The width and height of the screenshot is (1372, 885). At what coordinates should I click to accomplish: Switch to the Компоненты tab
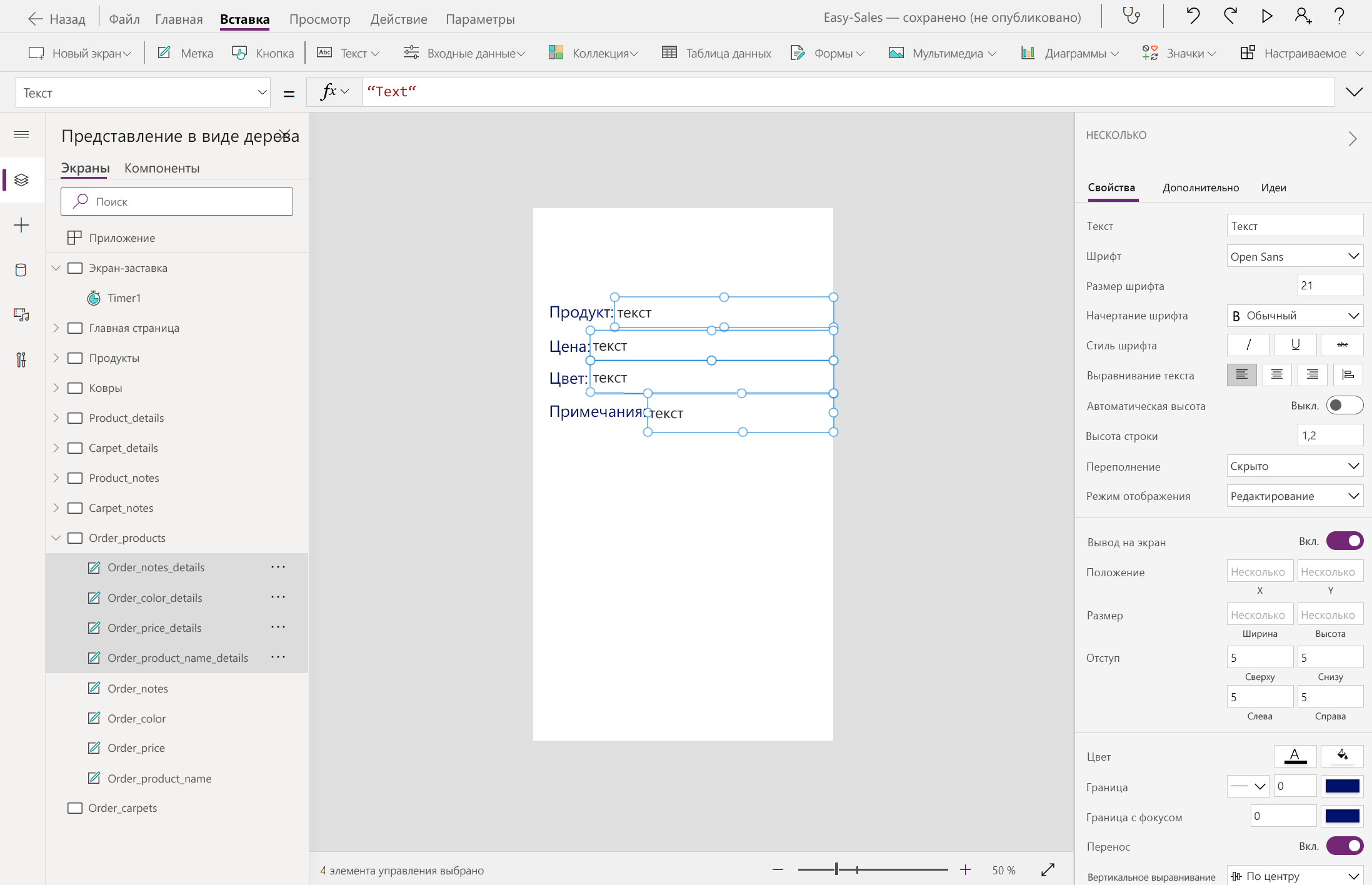coord(162,168)
